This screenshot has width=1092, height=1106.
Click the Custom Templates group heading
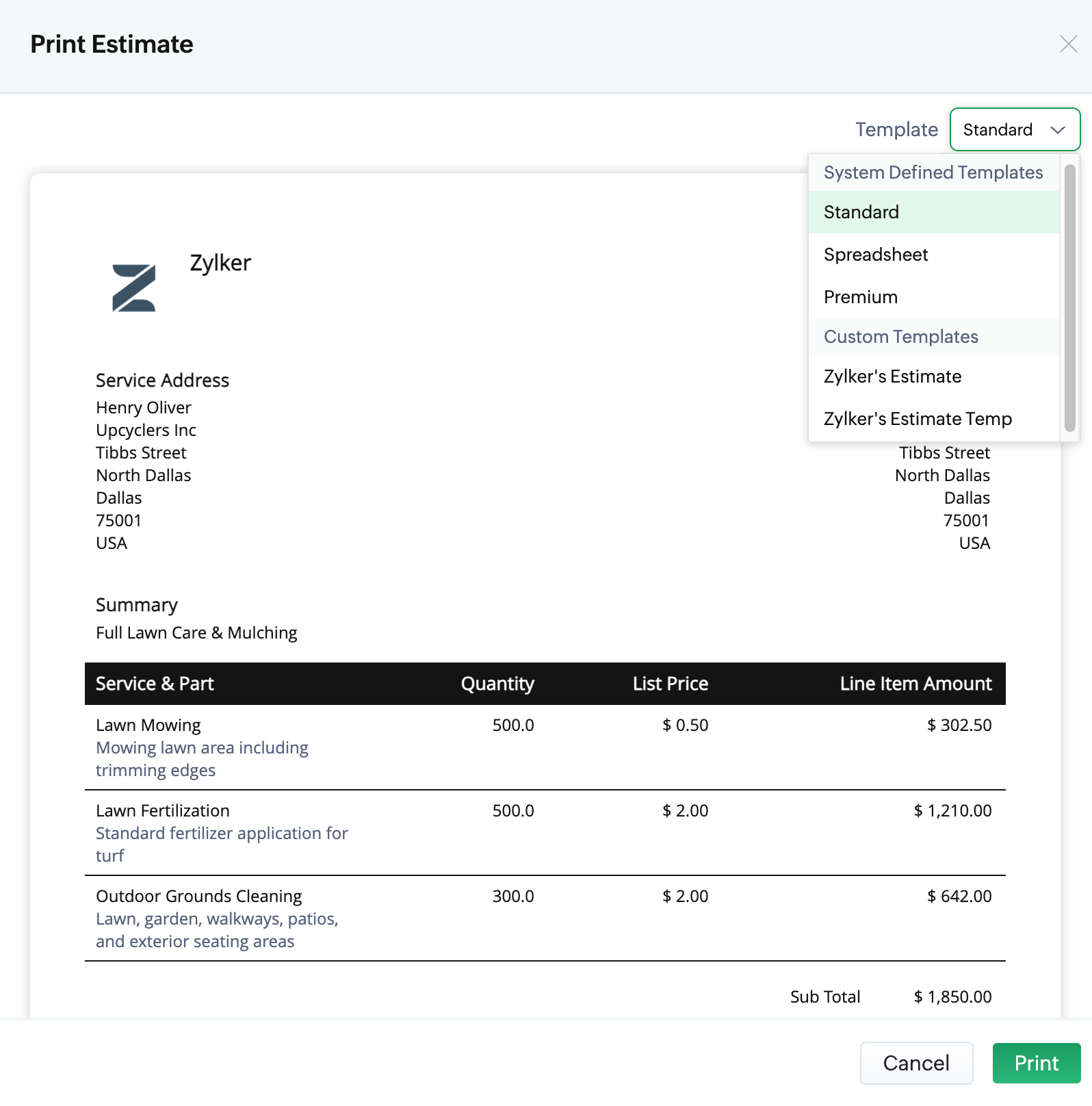point(901,337)
